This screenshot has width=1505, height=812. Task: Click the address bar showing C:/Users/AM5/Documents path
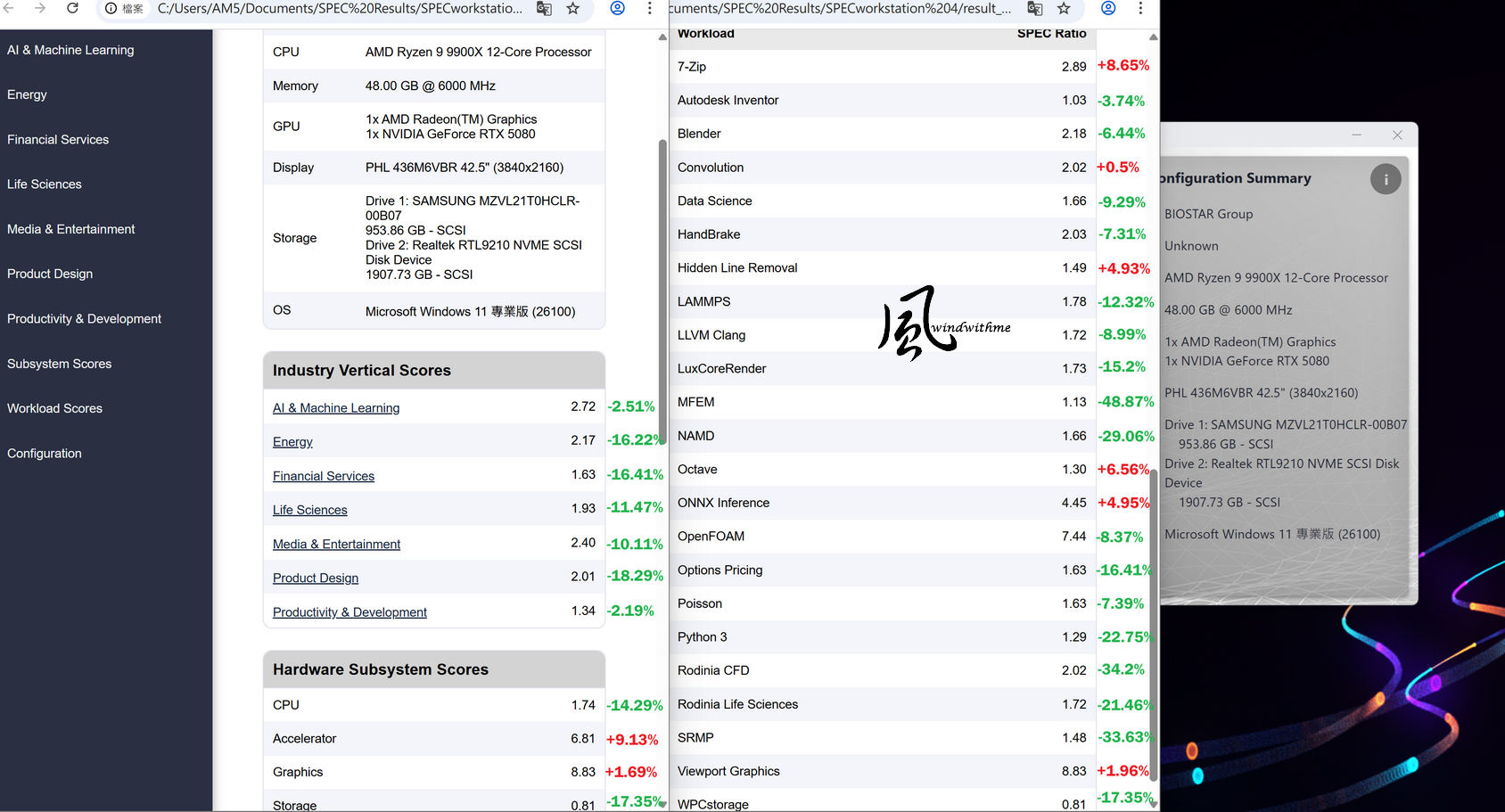340,8
